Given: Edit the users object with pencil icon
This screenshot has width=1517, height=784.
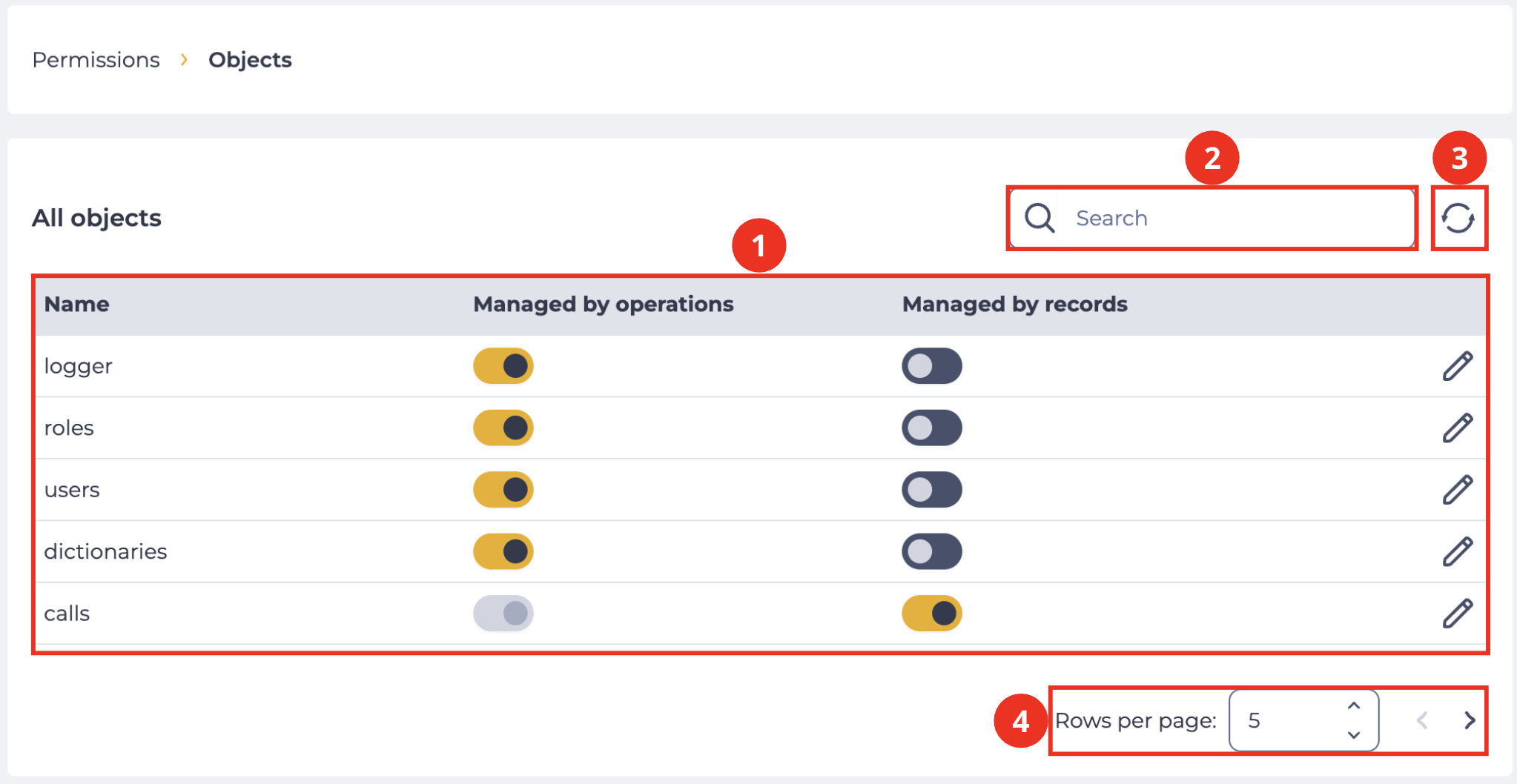Looking at the screenshot, I should 1458,490.
